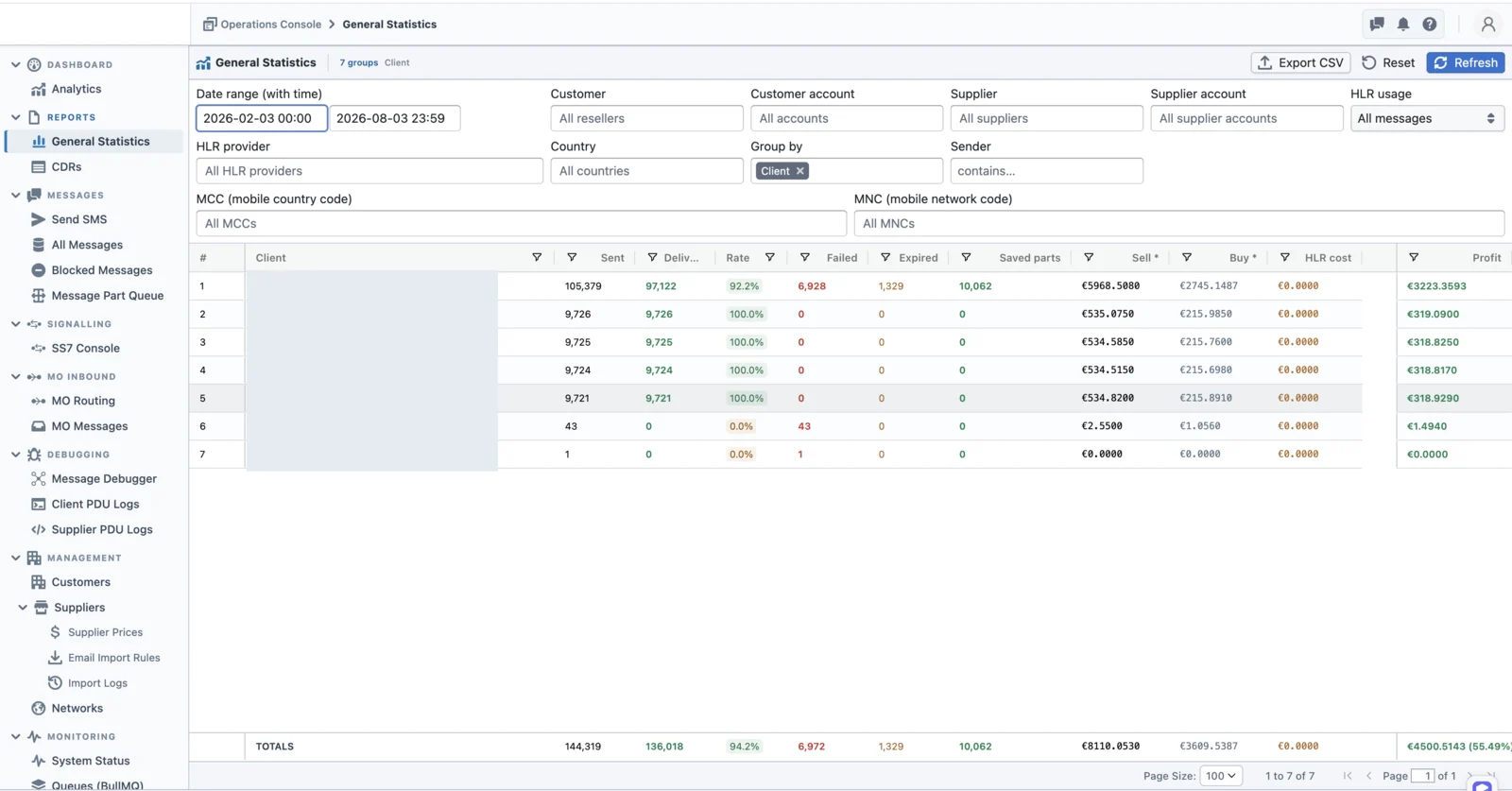Open All Messages in the sidebar
Image resolution: width=1512 pixels, height=791 pixels.
(x=87, y=245)
